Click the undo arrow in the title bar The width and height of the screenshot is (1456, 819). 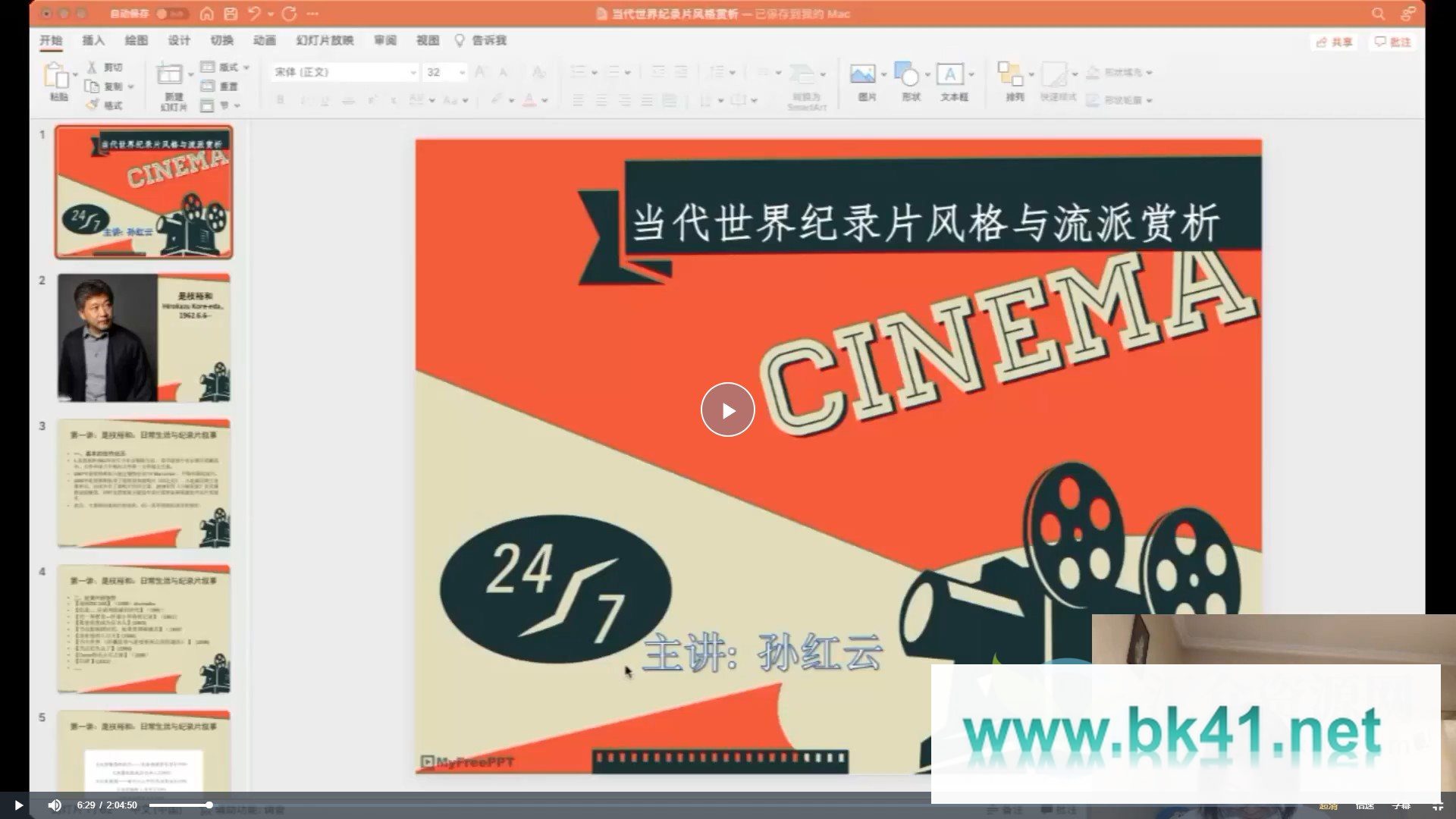[x=254, y=14]
